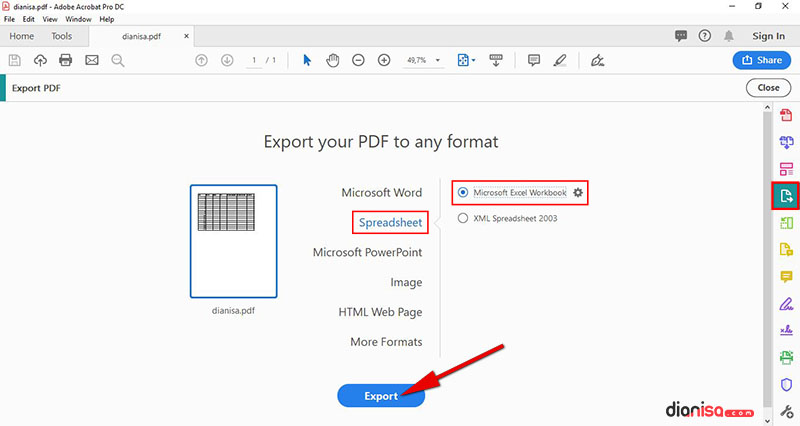Open the Window menu

point(78,19)
